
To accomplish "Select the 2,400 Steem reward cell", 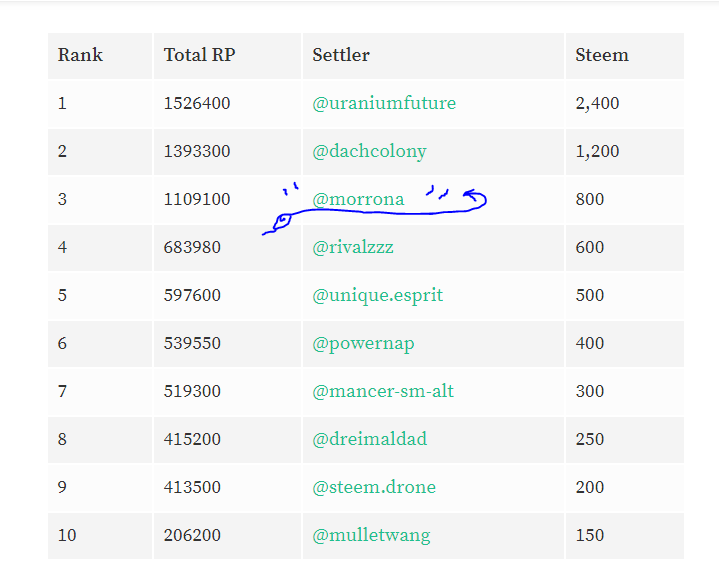I will [x=597, y=103].
